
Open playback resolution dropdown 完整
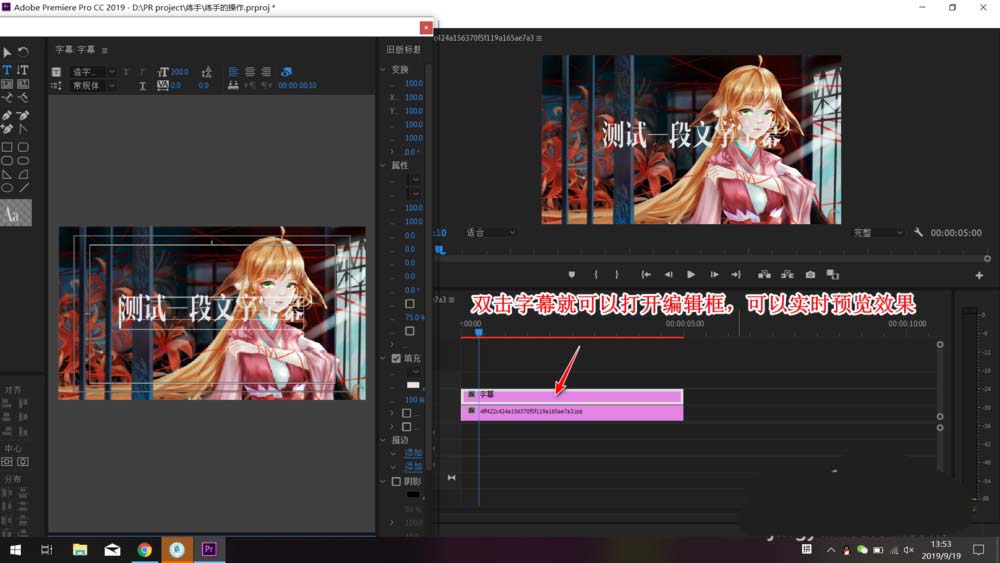(x=878, y=233)
